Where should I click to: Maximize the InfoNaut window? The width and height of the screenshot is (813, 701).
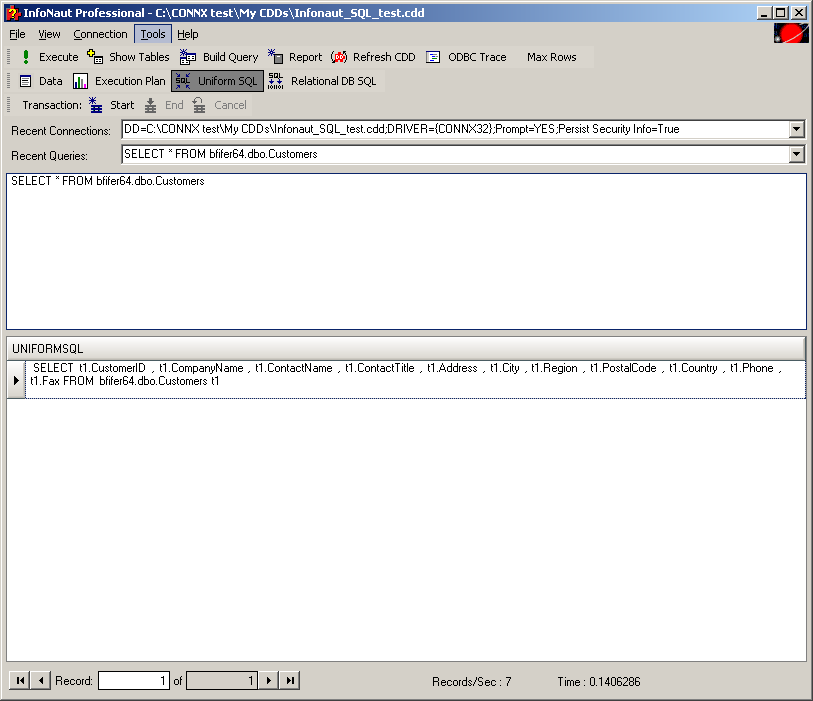pos(780,13)
